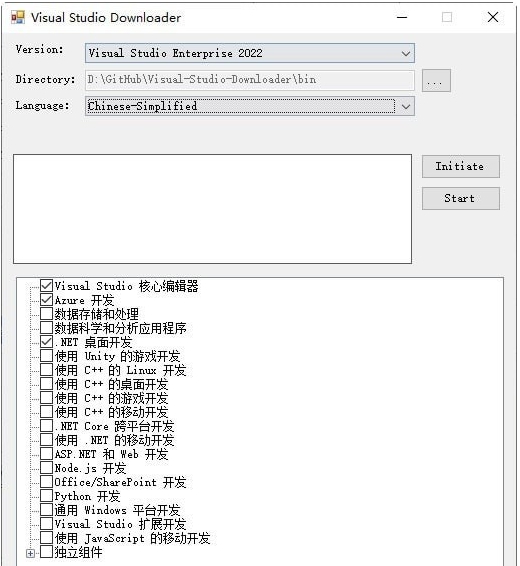Click inside the empty log text box
The height and width of the screenshot is (566, 520).
click(x=212, y=209)
